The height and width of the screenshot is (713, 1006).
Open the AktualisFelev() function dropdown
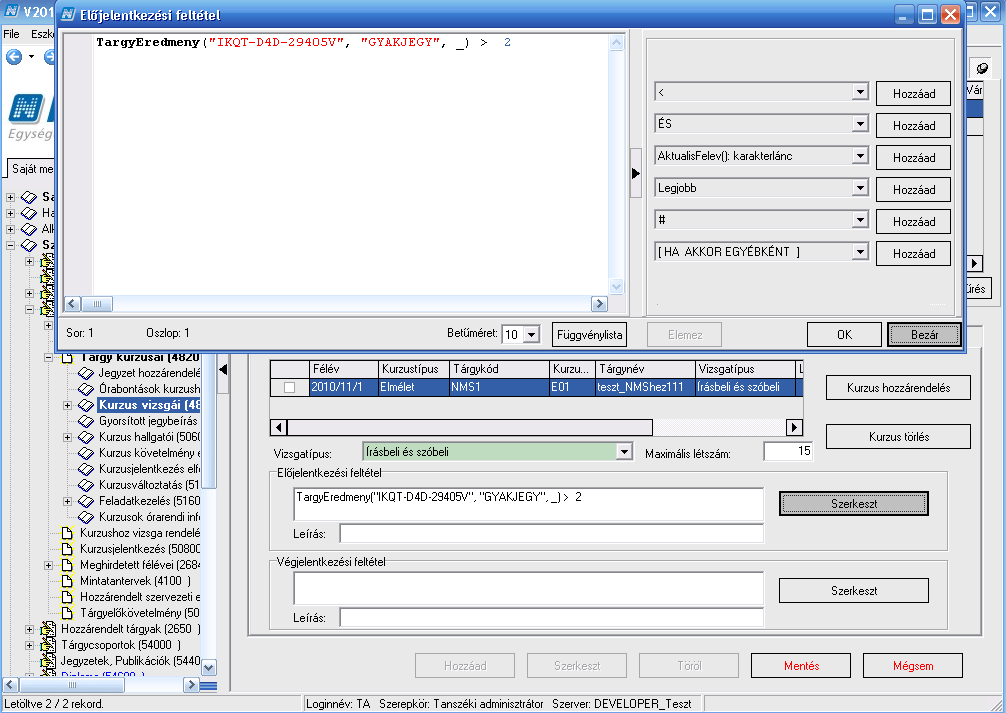click(860, 156)
